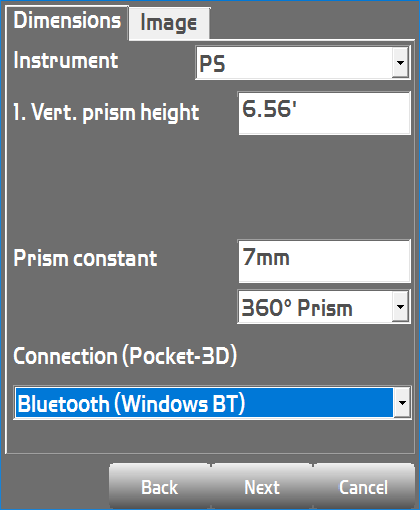This screenshot has width=420, height=510.
Task: Select the highlighted Bluetooth (Windows BT) entry
Action: (204, 403)
